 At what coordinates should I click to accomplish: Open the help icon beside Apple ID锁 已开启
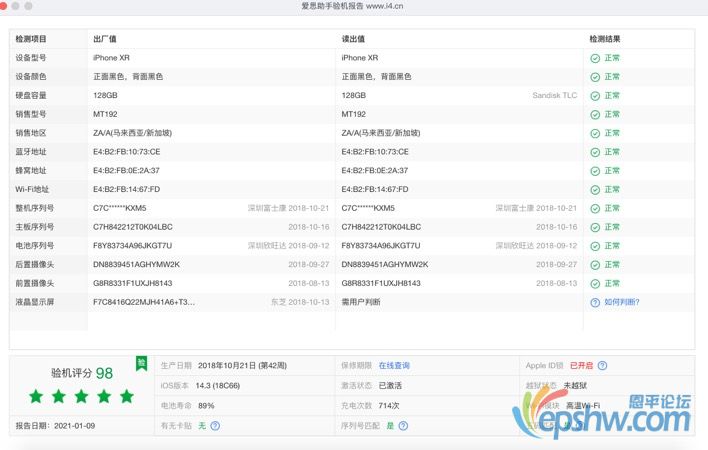[602, 366]
